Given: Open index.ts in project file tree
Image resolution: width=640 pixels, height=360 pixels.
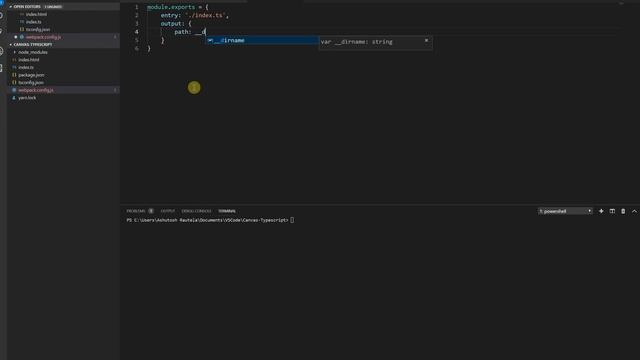Looking at the screenshot, I should point(26,67).
